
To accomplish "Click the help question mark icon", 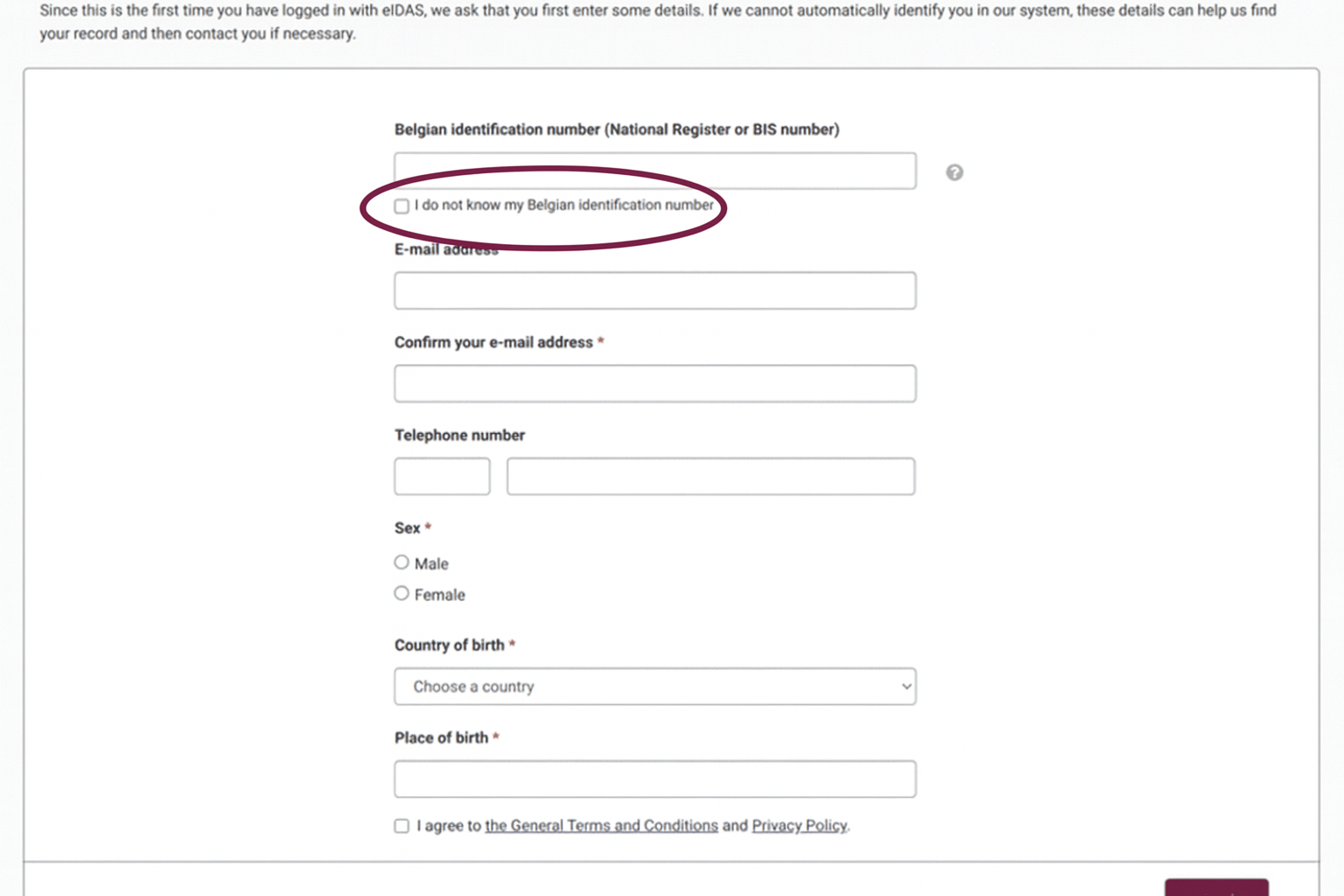I will pos(955,172).
